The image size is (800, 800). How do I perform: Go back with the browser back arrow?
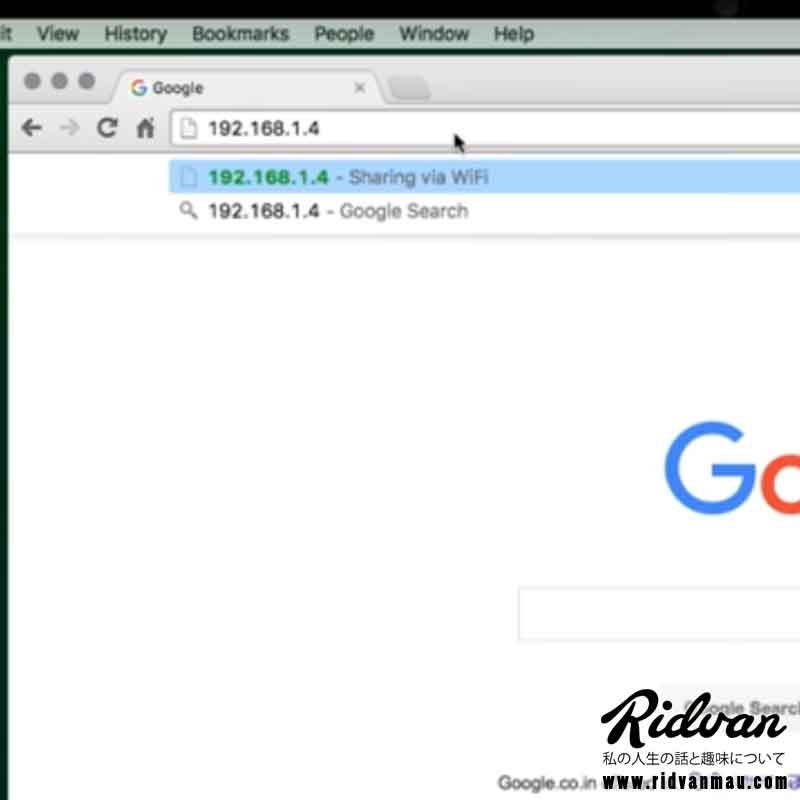[32, 128]
